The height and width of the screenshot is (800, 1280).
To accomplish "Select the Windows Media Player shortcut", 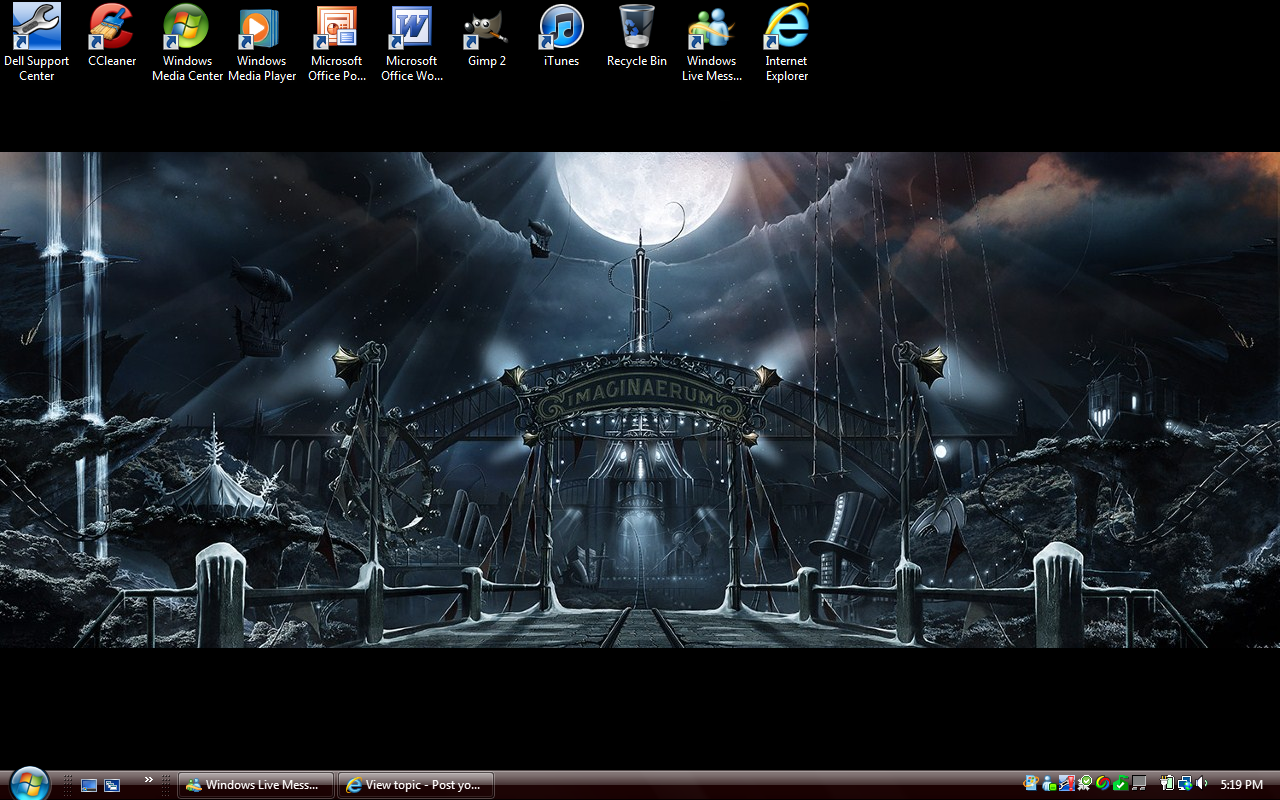I will [262, 28].
